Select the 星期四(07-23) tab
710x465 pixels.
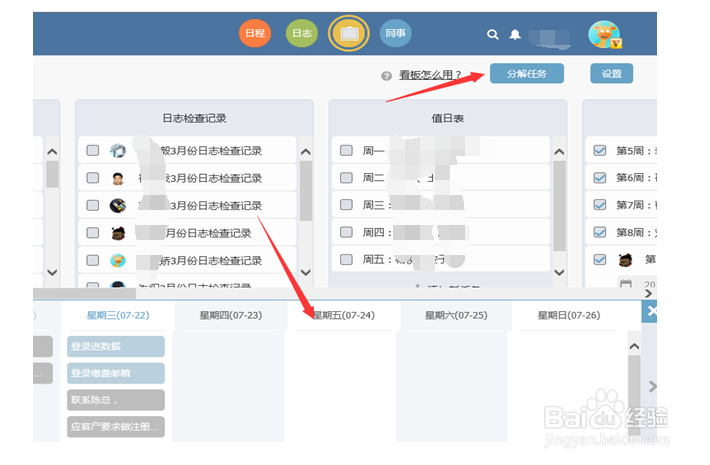[231, 315]
